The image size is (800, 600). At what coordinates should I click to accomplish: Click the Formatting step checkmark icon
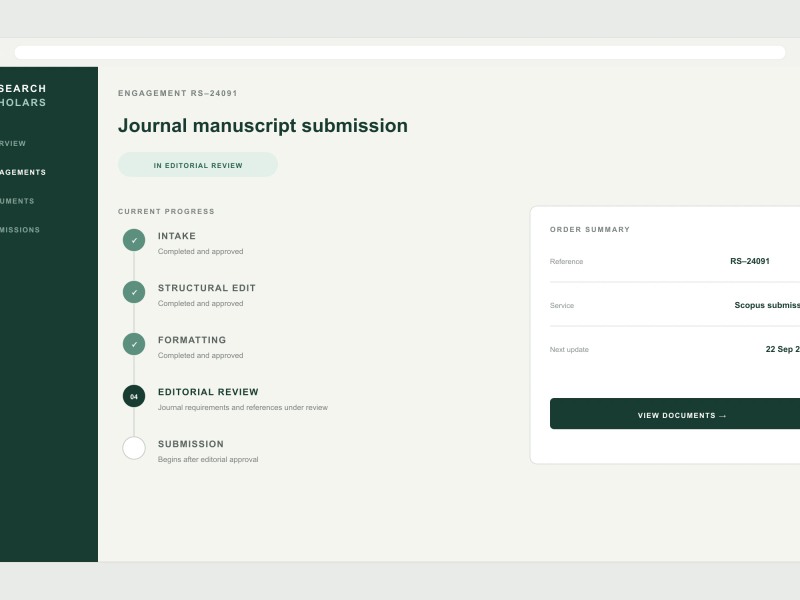coord(134,344)
